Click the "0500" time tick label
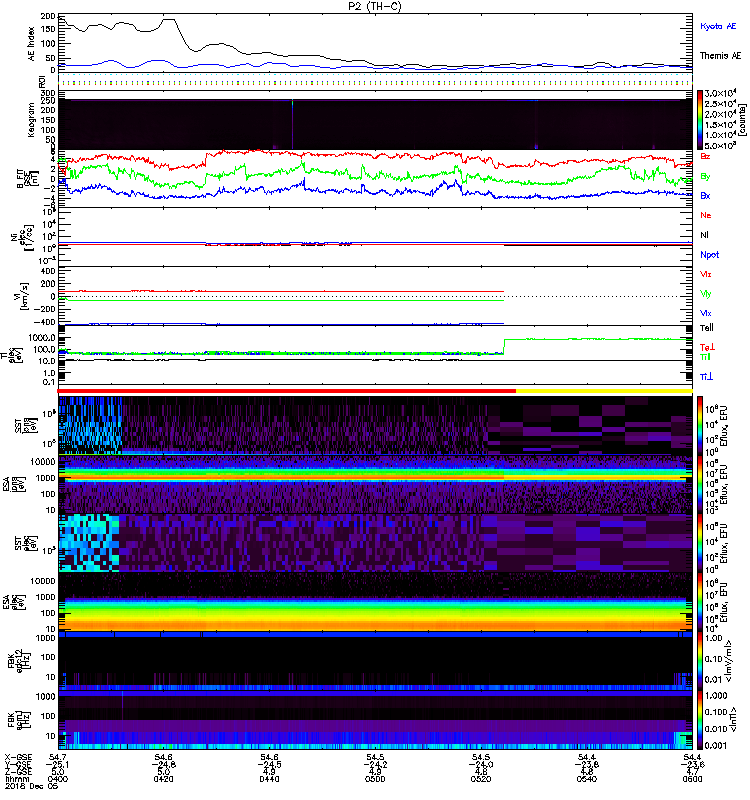This screenshot has width=750, height=800. click(x=375, y=779)
